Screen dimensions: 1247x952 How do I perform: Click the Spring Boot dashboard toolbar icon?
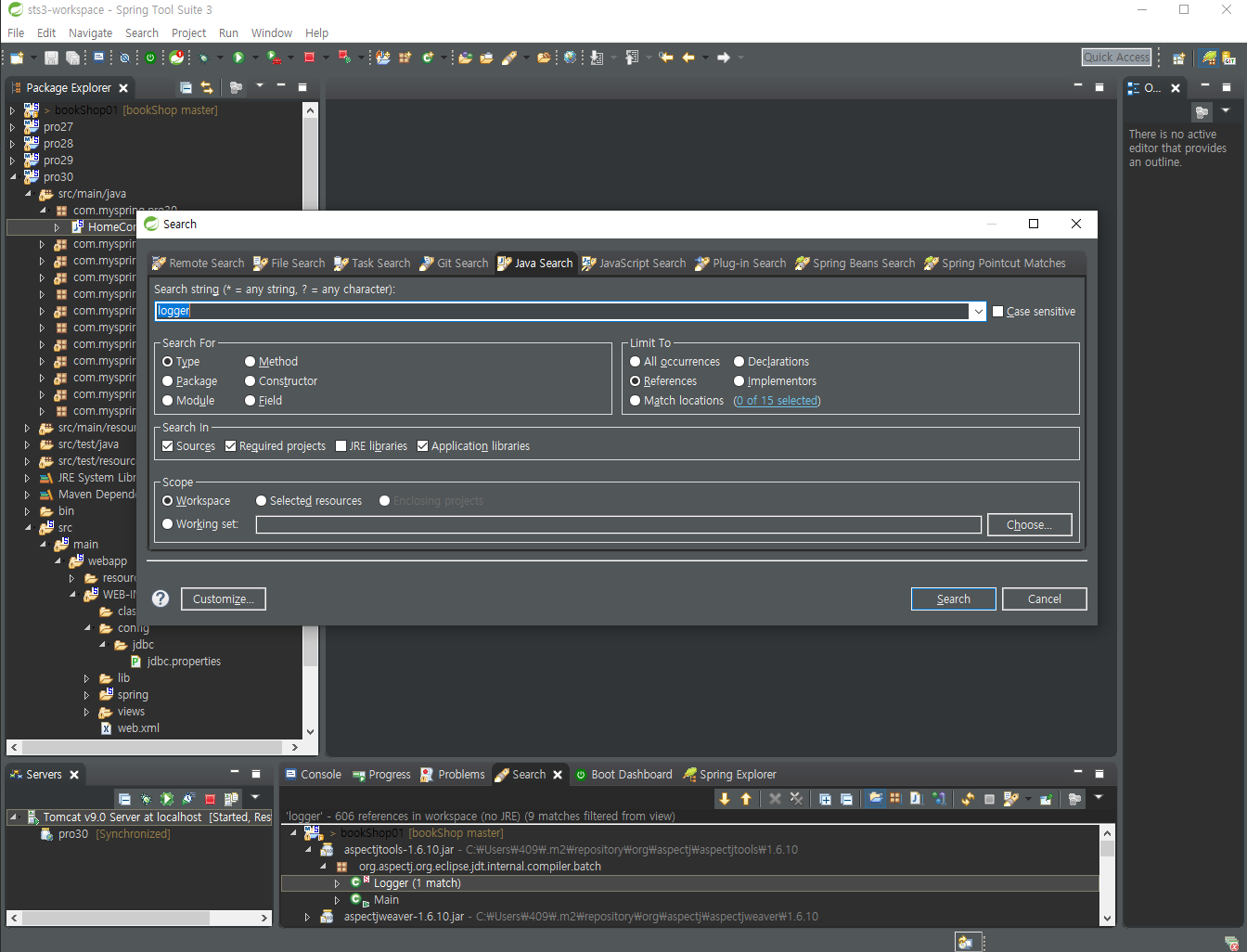[x=150, y=58]
